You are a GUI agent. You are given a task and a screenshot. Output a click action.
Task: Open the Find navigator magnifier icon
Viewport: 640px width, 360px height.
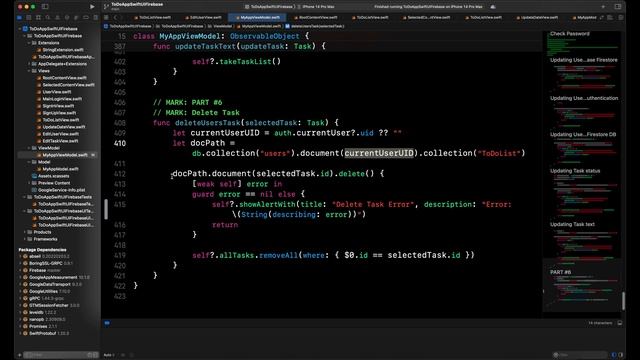pyautogui.click(x=48, y=18)
